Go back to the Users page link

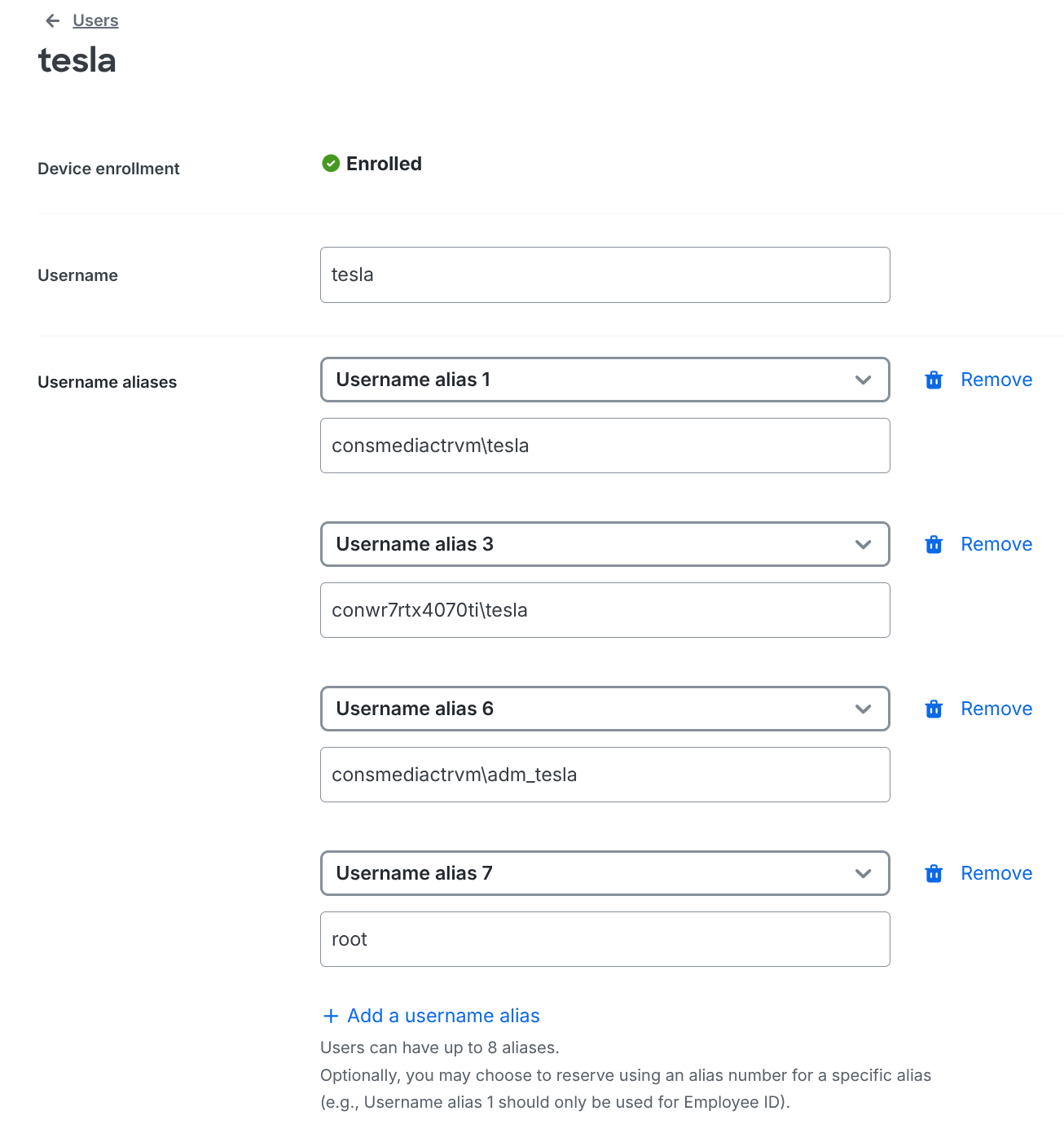(95, 20)
